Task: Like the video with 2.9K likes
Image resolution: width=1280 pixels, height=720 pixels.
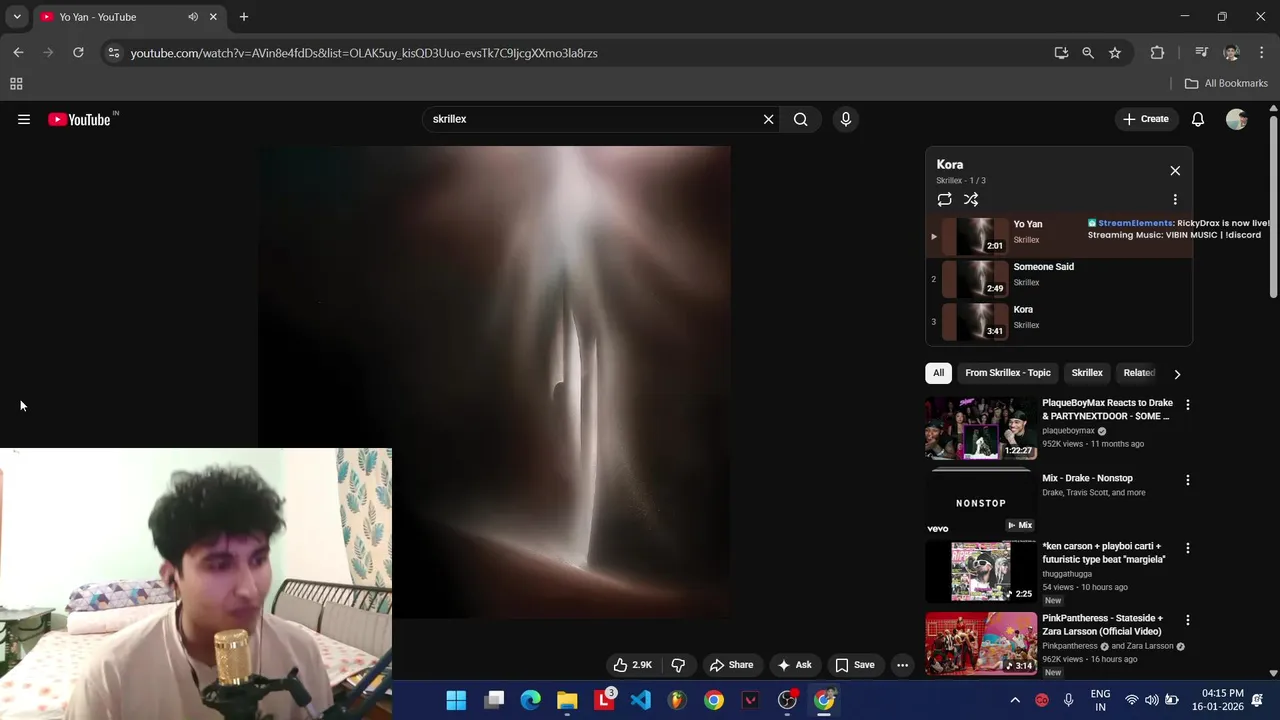Action: (632, 665)
